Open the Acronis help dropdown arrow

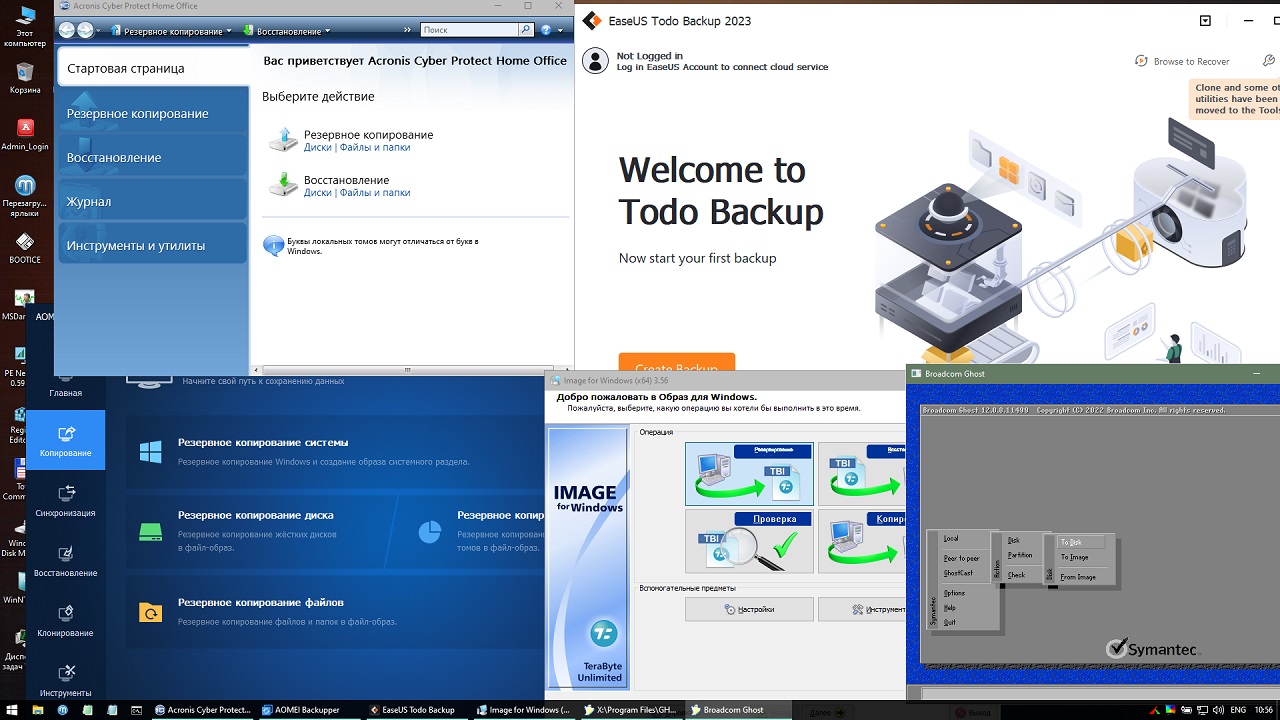pyautogui.click(x=559, y=31)
